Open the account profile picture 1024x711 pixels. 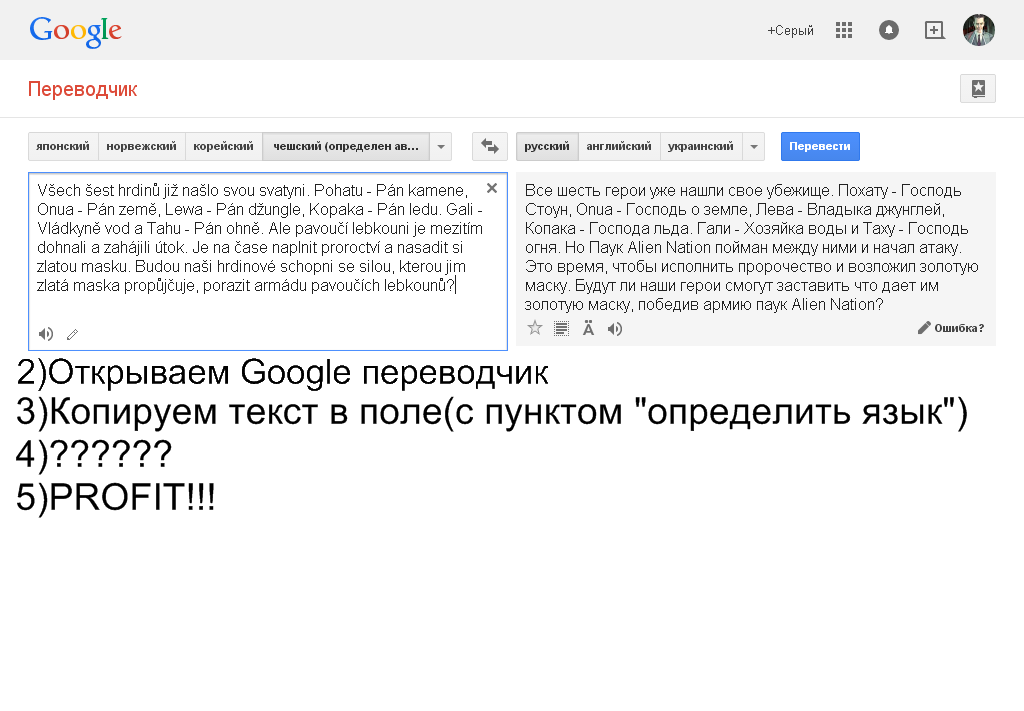point(978,30)
